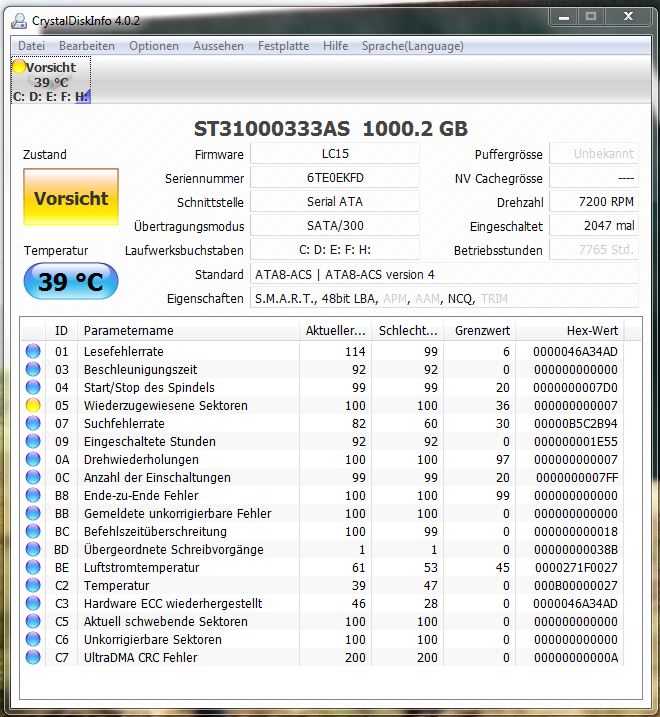
Task: Click the status icon for Anzahl der Einschaltungen
Action: click(33, 477)
